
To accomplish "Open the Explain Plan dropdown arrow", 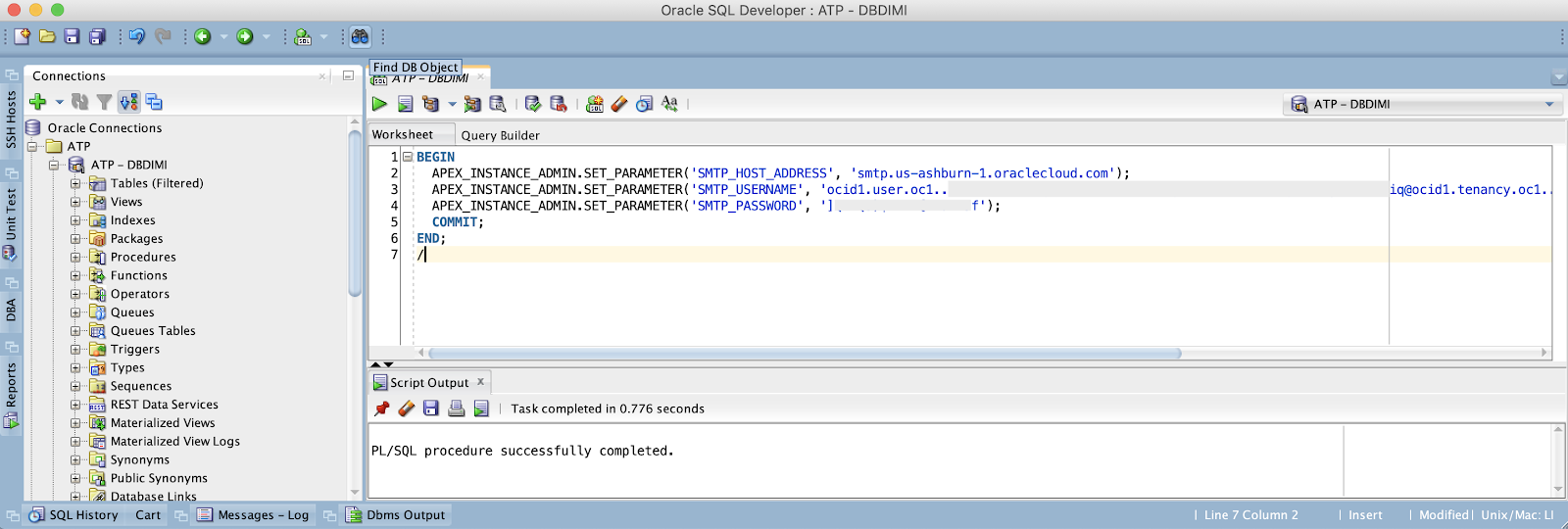I will (x=452, y=104).
